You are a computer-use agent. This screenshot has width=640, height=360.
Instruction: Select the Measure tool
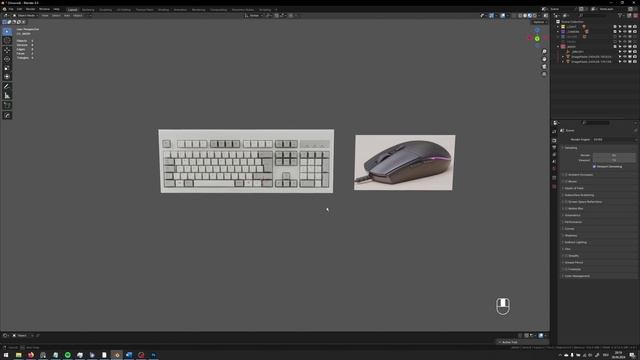7,96
